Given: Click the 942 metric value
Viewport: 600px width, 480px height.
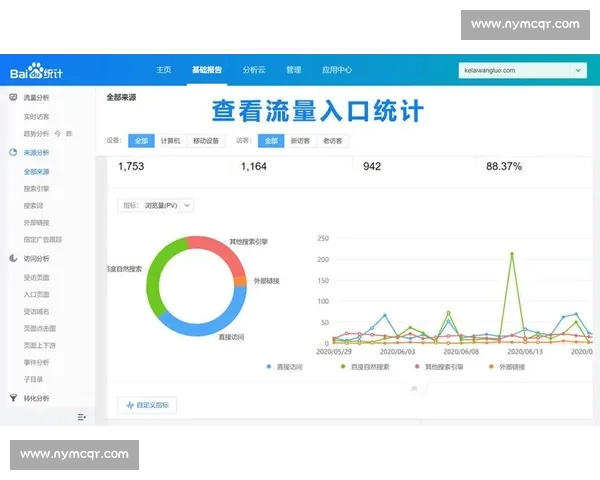Looking at the screenshot, I should point(372,167).
